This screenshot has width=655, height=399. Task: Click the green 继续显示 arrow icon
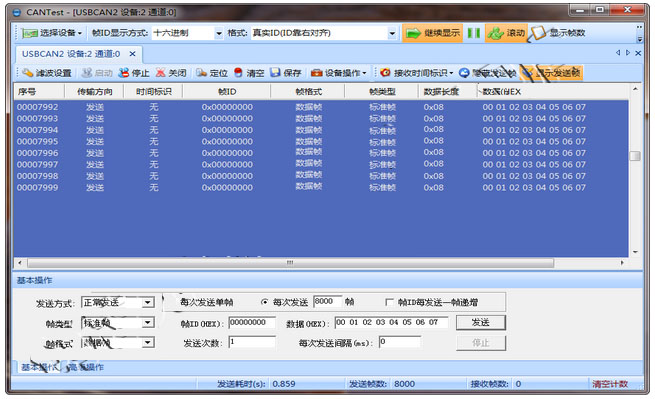(x=413, y=33)
